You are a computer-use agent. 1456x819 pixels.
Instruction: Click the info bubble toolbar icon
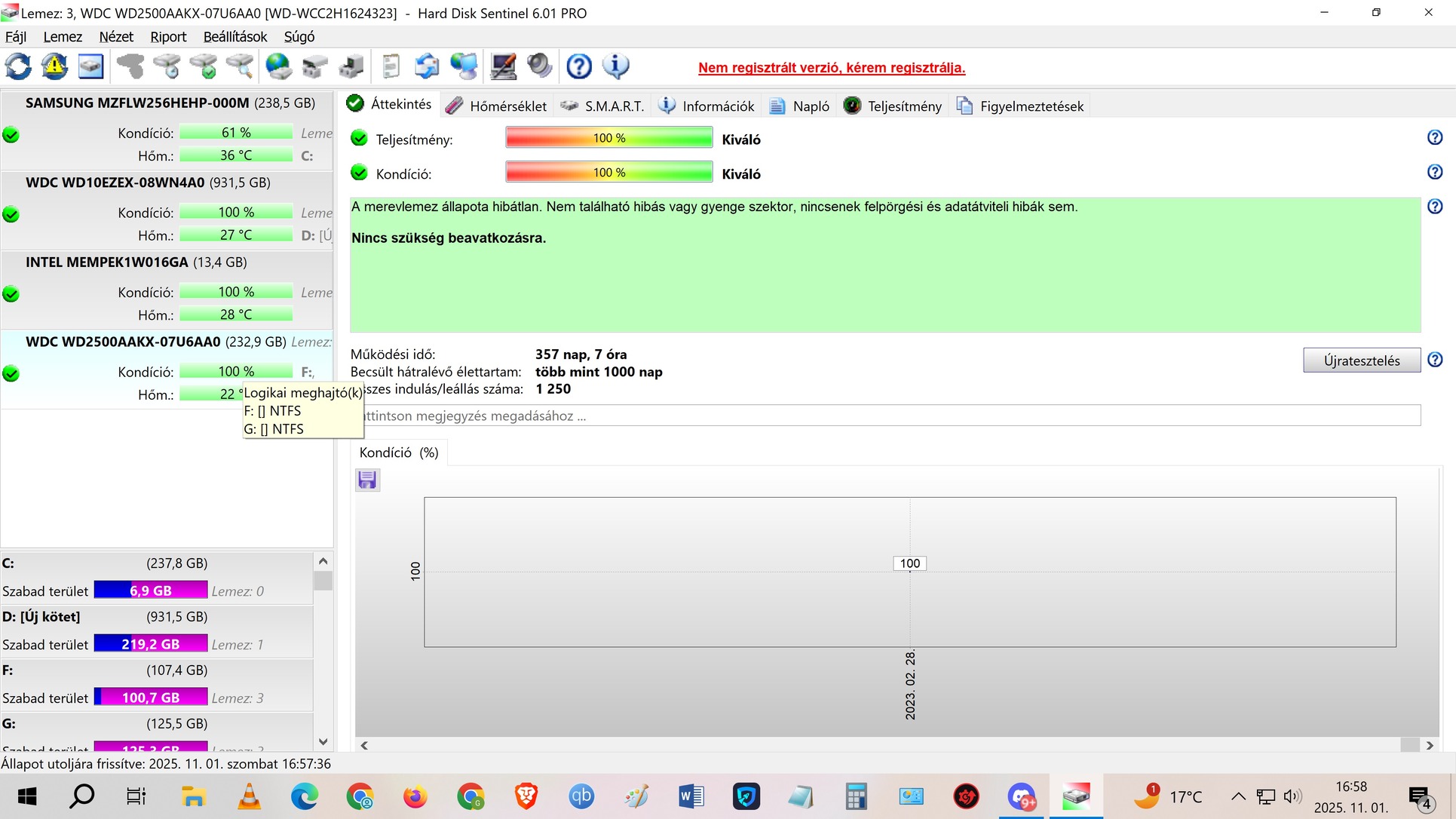tap(616, 66)
